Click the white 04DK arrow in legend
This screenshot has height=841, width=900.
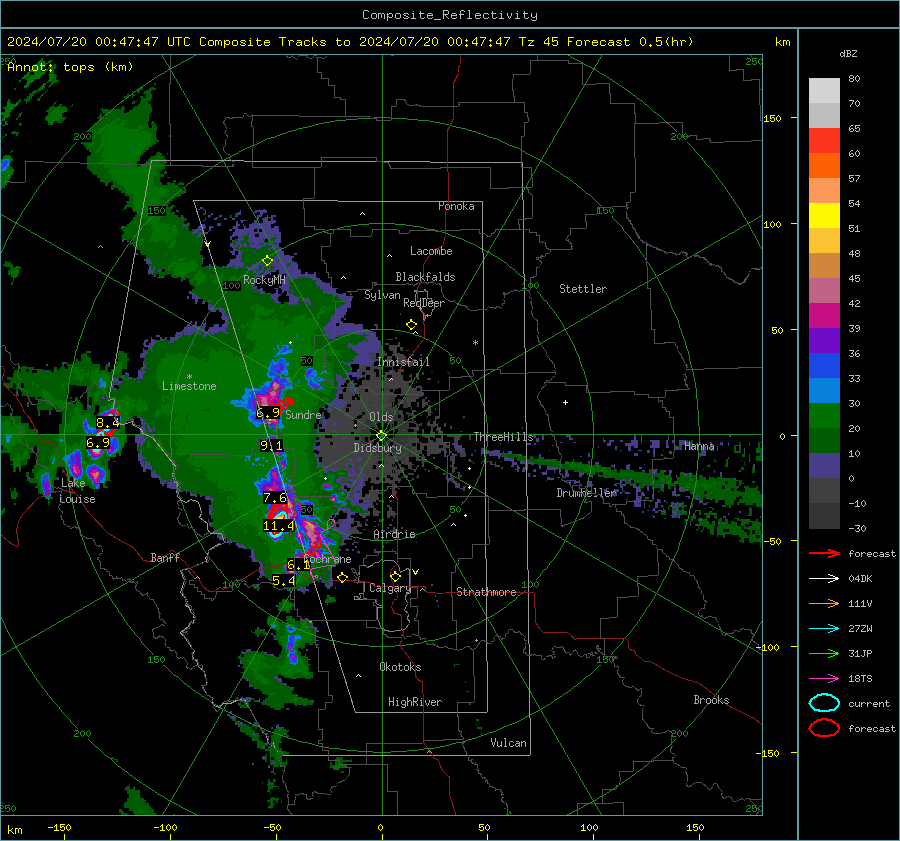point(824,579)
